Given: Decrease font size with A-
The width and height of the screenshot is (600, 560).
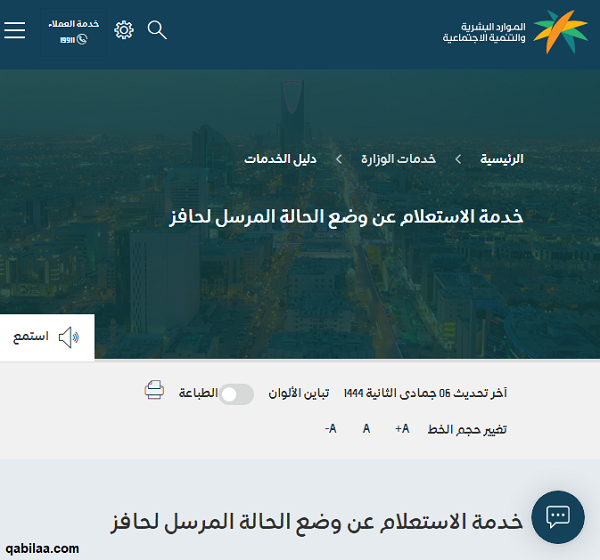Looking at the screenshot, I should pos(331,429).
